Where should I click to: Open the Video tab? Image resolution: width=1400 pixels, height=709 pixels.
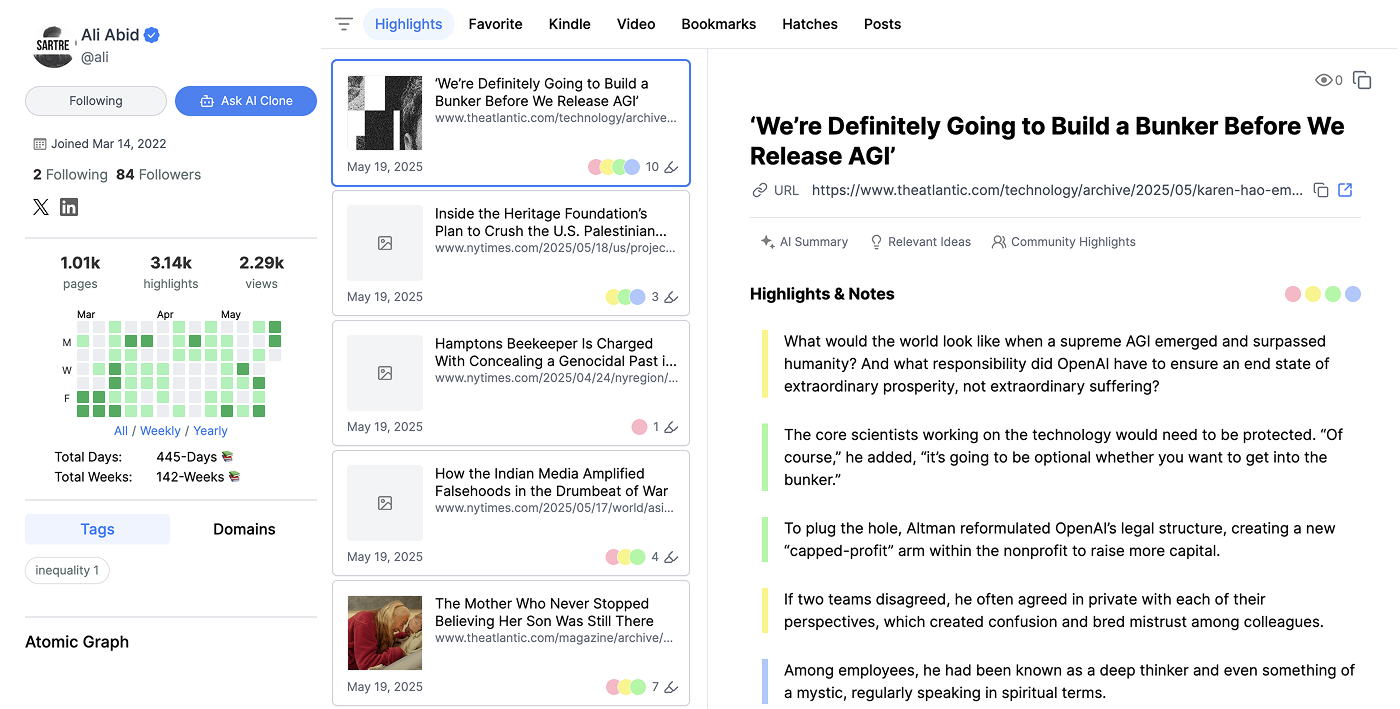[636, 24]
